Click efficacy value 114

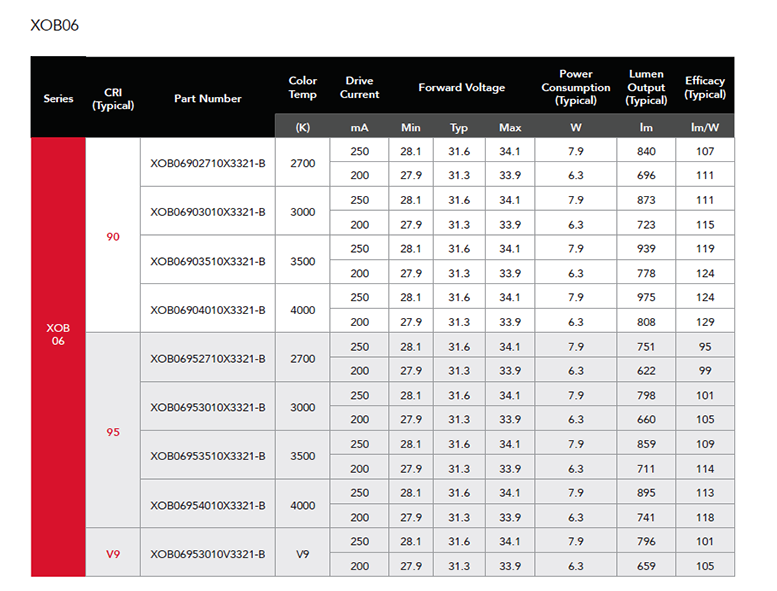point(705,469)
